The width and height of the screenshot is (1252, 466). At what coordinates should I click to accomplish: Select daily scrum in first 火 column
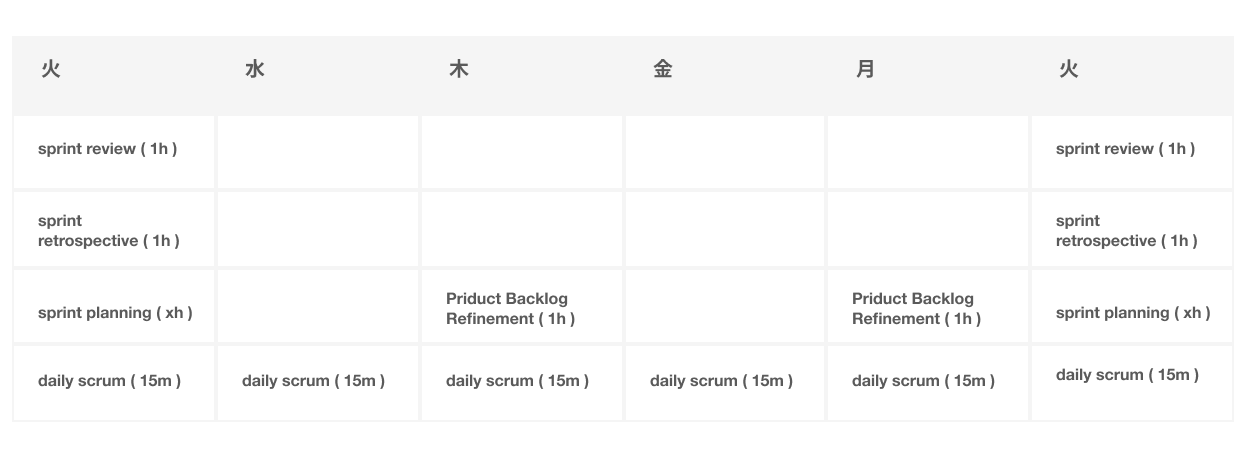[109, 381]
